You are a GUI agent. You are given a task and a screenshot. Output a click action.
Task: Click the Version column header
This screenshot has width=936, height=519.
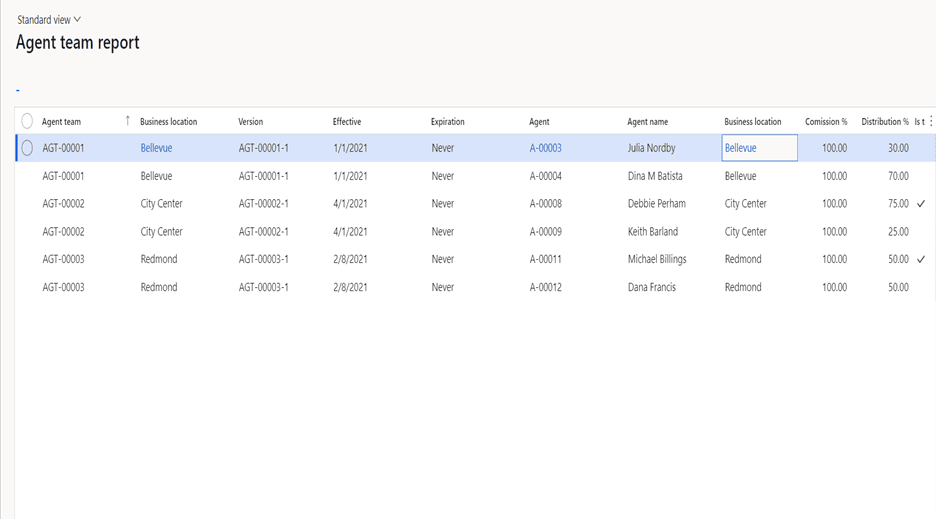point(251,121)
